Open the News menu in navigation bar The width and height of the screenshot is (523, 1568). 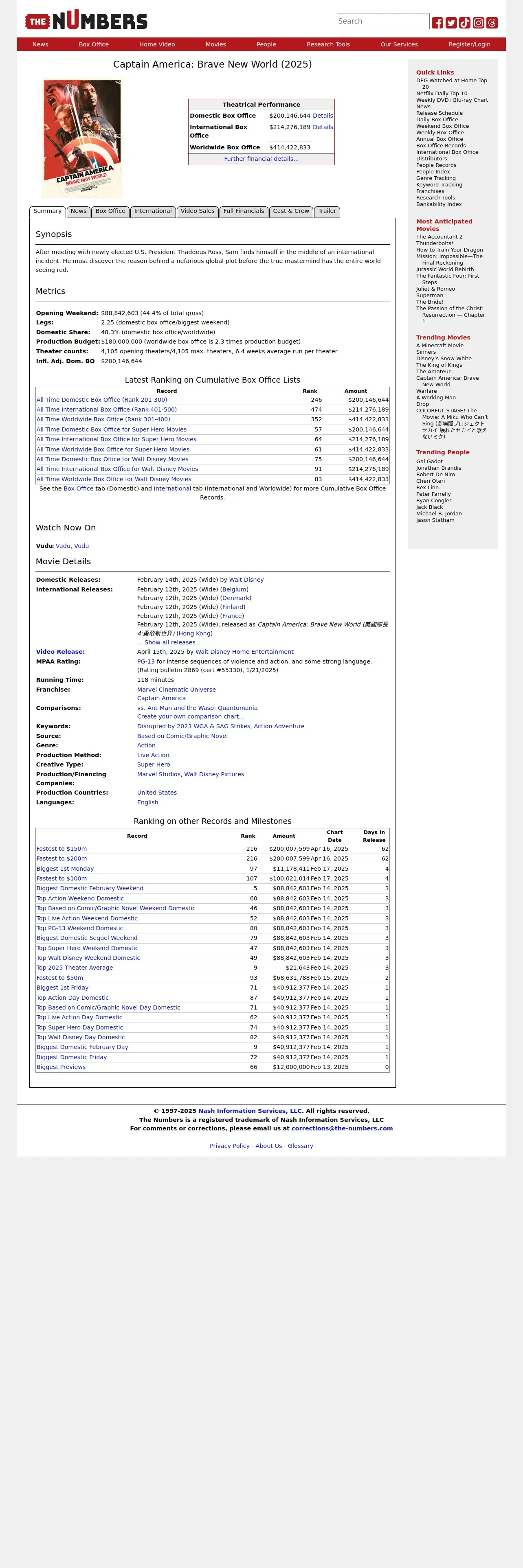tap(40, 44)
